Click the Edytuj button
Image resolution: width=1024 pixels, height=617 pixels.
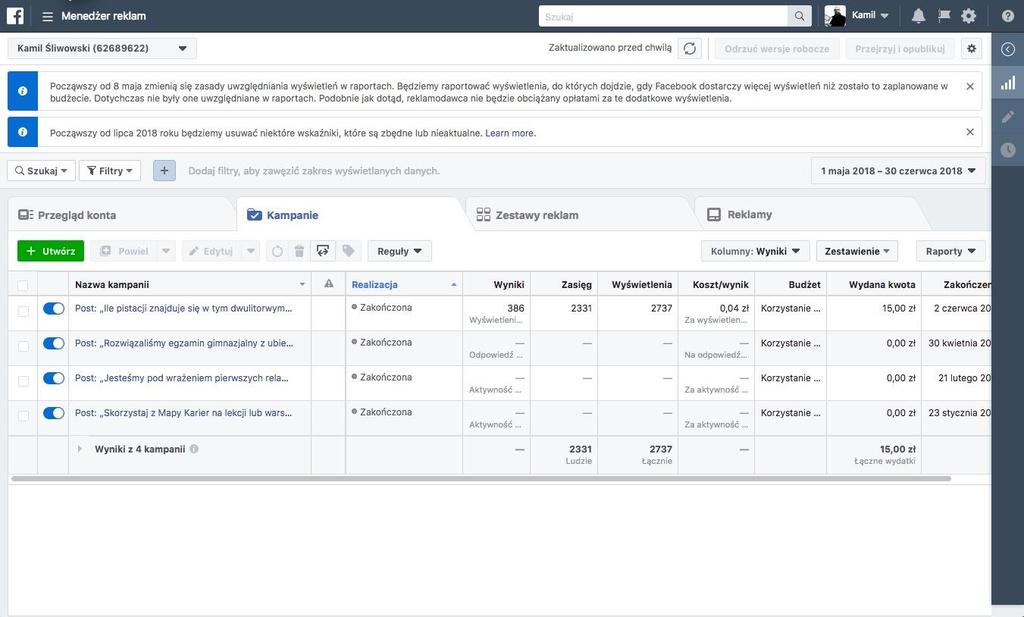pyautogui.click(x=212, y=251)
